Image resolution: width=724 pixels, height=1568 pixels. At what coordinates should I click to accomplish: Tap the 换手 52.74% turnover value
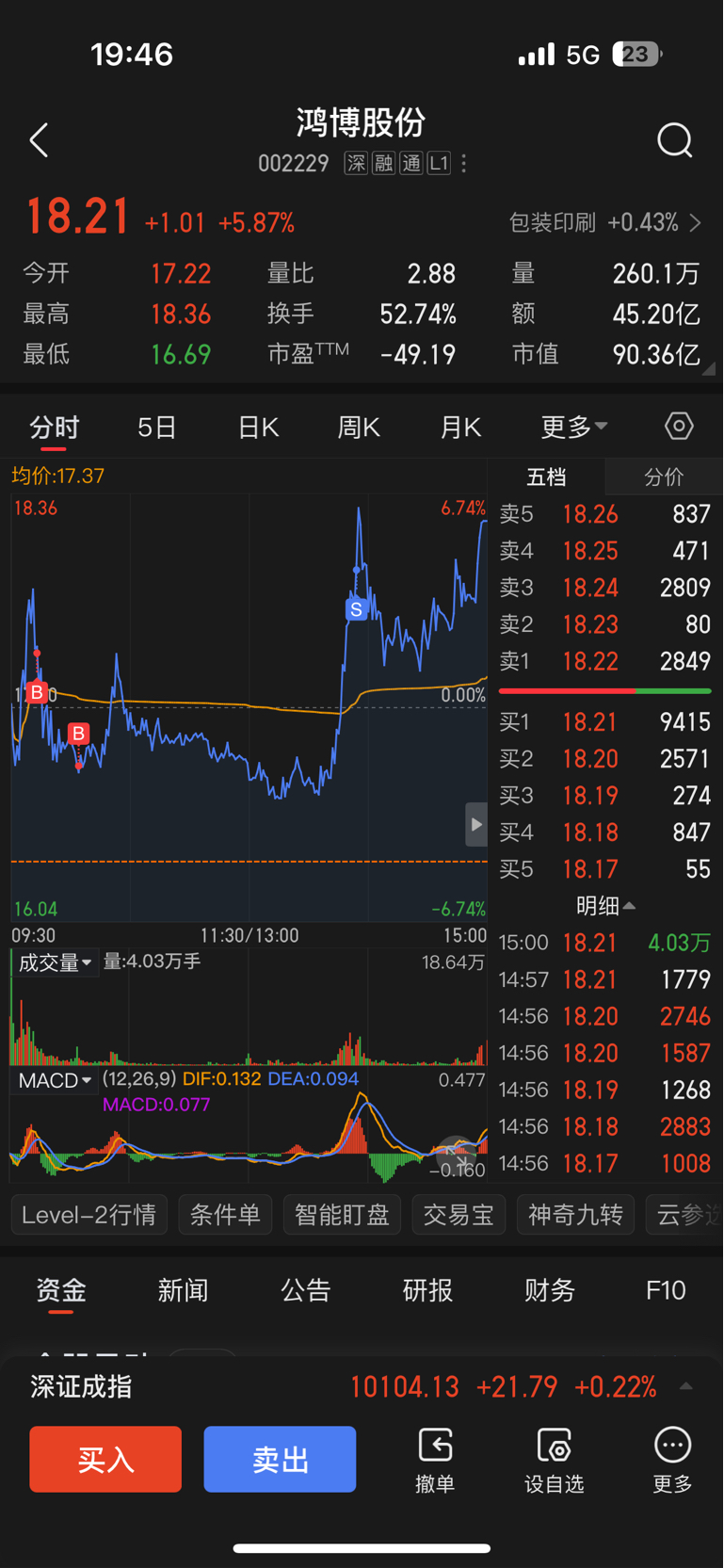pos(418,315)
